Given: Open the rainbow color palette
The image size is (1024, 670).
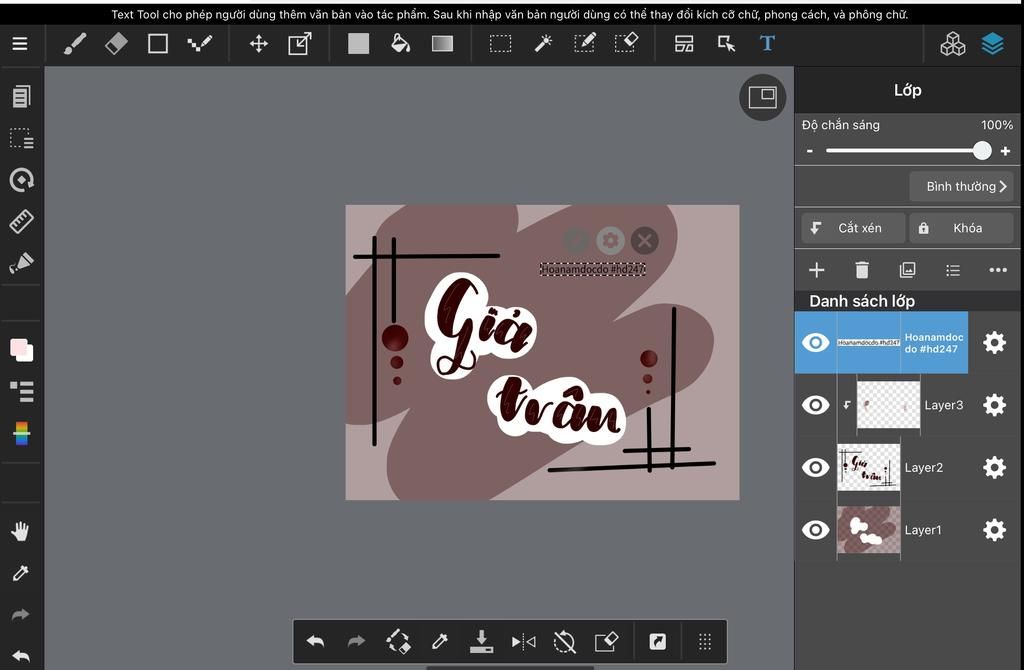Looking at the screenshot, I should click(x=21, y=433).
